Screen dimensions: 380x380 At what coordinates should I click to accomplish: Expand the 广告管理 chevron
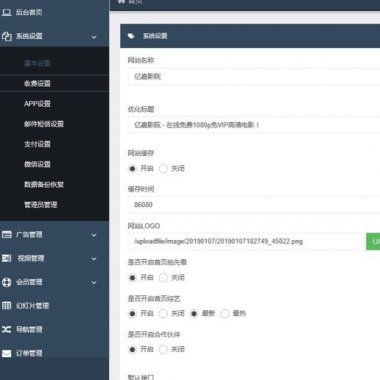94,235
